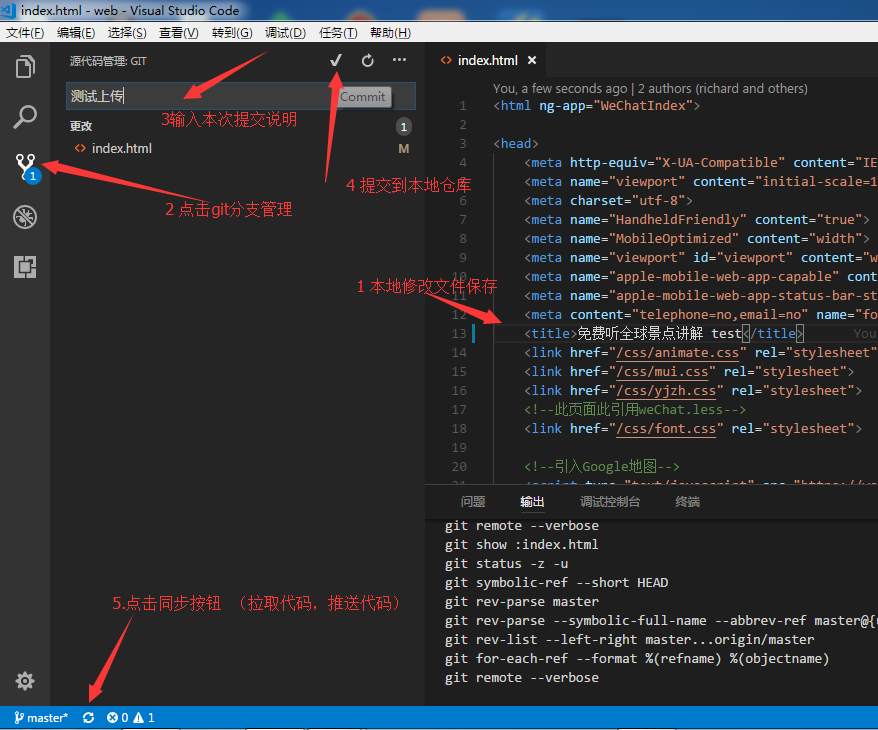878x730 pixels.
Task: Open the 任务(T) menu
Action: click(338, 32)
